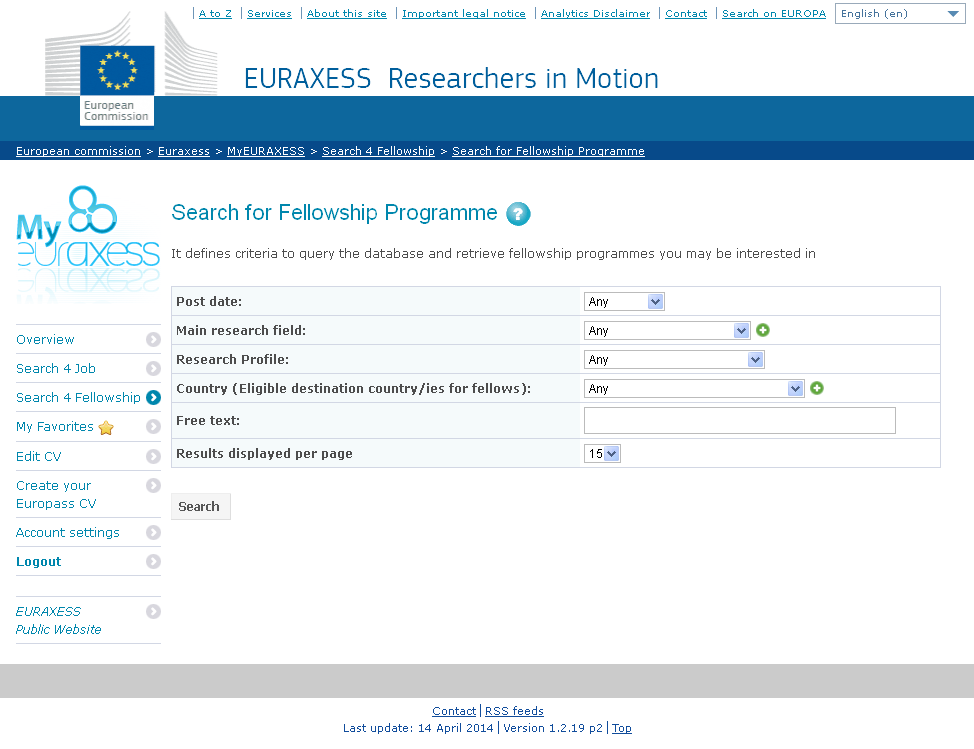
Task: Click the Search for Fellowship Programme breadcrumb
Action: [x=548, y=151]
